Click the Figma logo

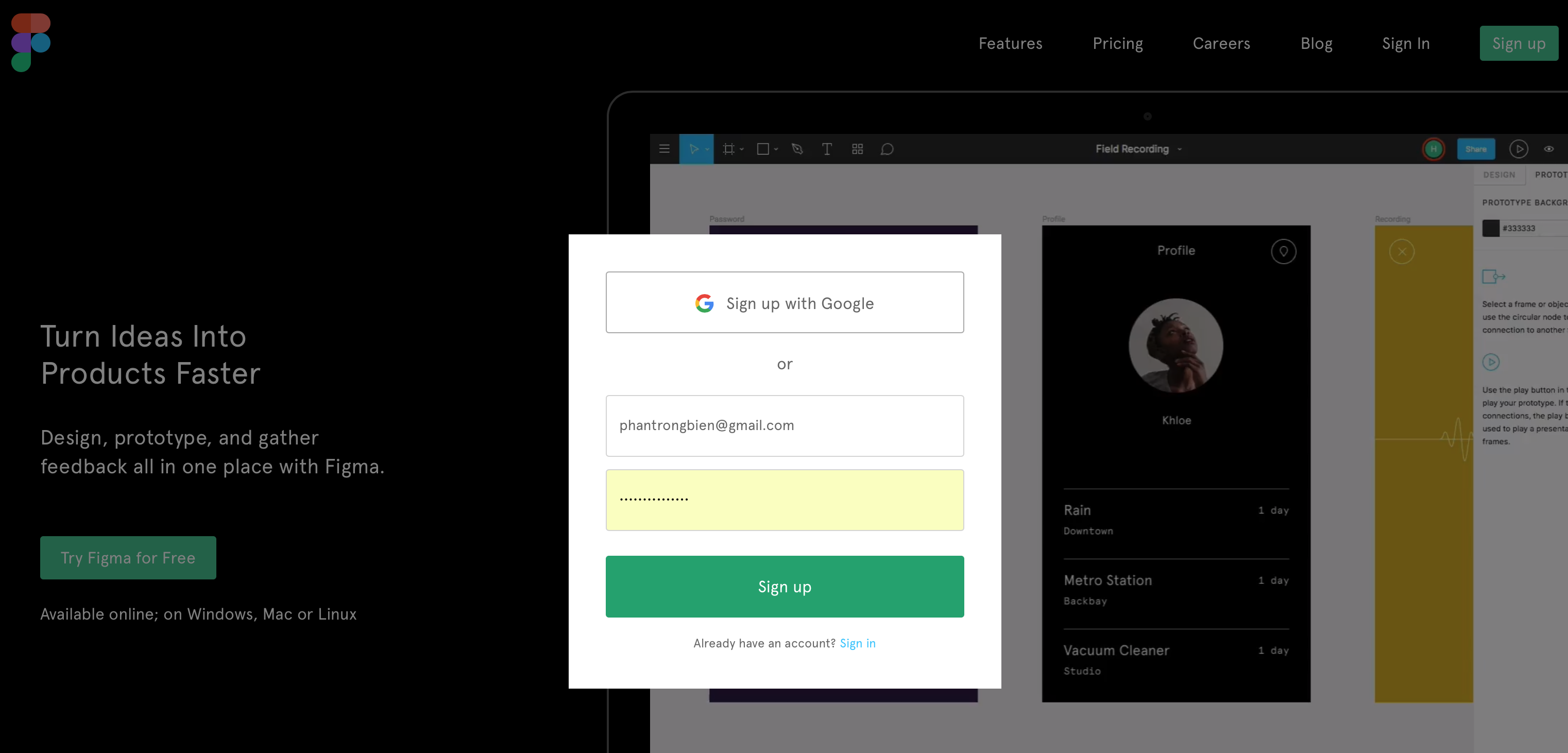[30, 43]
